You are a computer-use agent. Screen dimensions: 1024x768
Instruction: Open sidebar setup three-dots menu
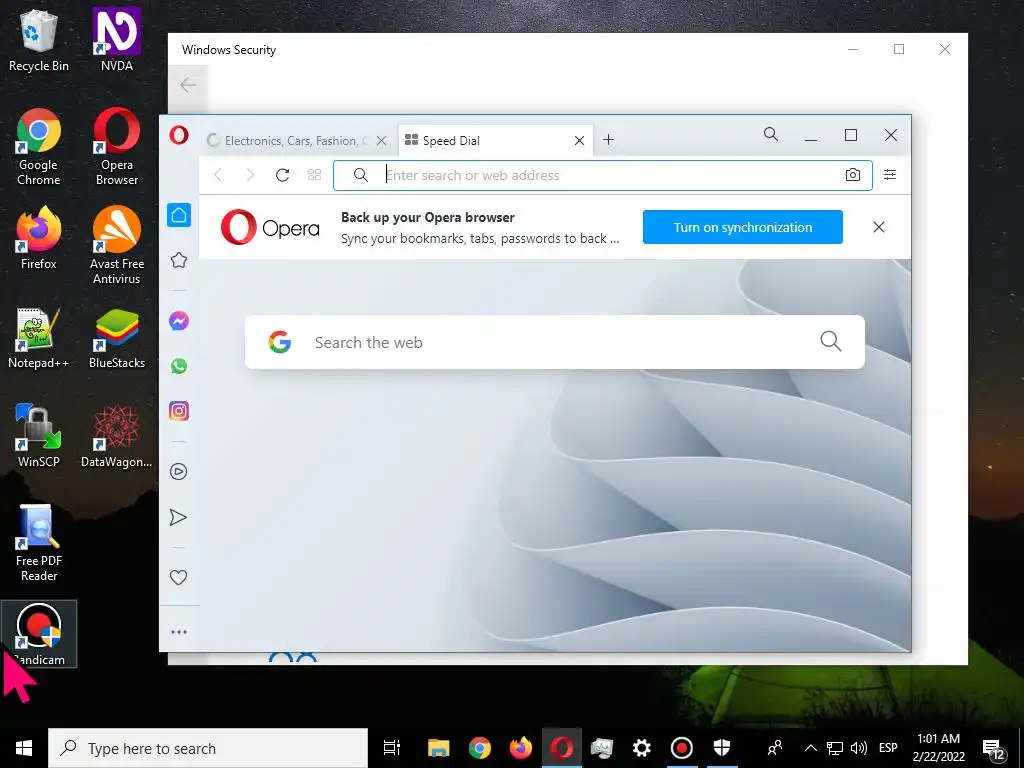[179, 632]
